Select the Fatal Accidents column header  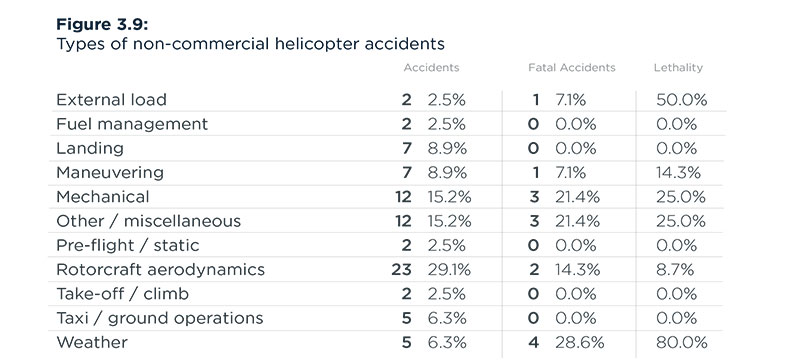pos(571,68)
